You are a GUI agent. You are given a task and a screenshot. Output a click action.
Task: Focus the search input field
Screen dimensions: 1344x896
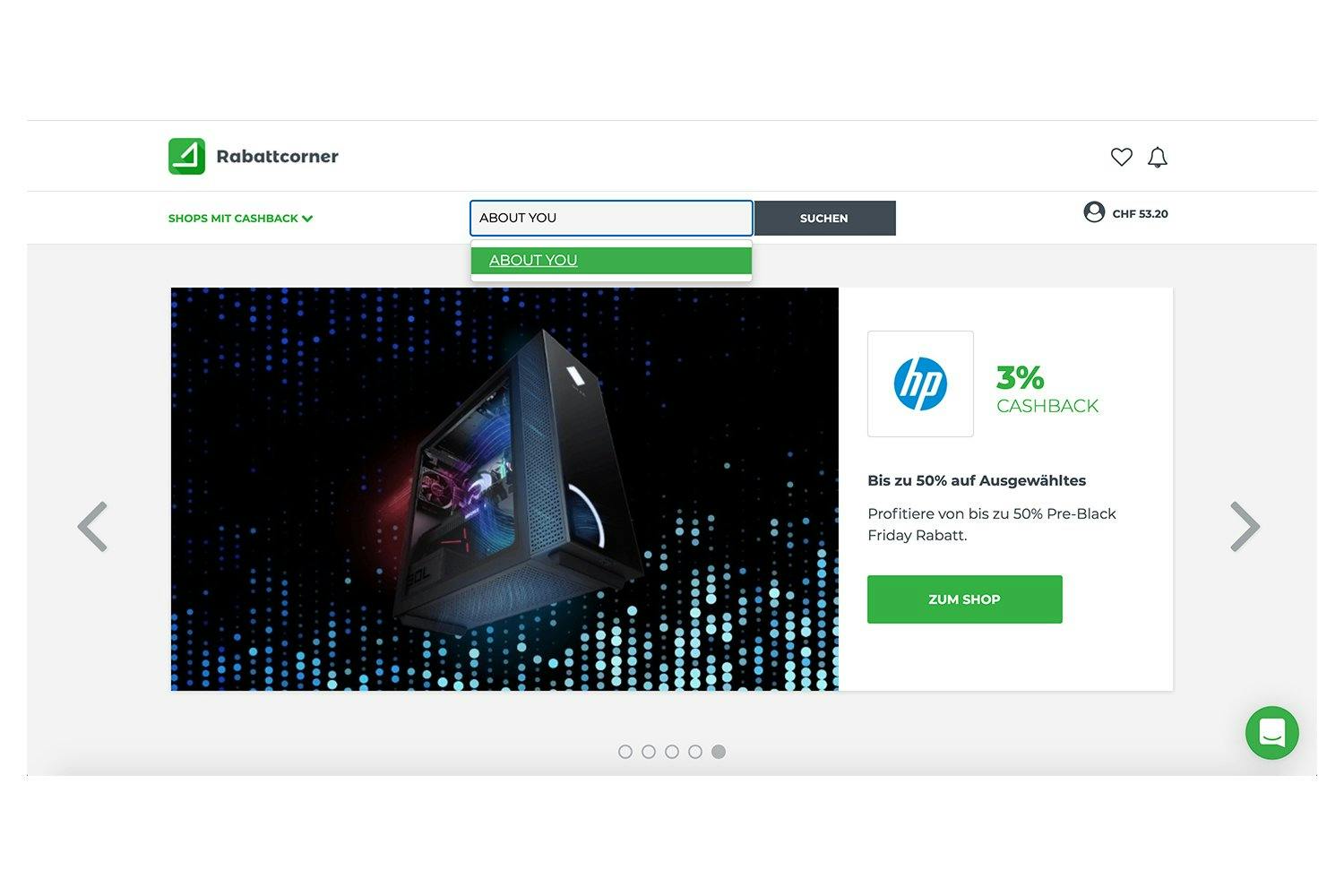pyautogui.click(x=611, y=218)
